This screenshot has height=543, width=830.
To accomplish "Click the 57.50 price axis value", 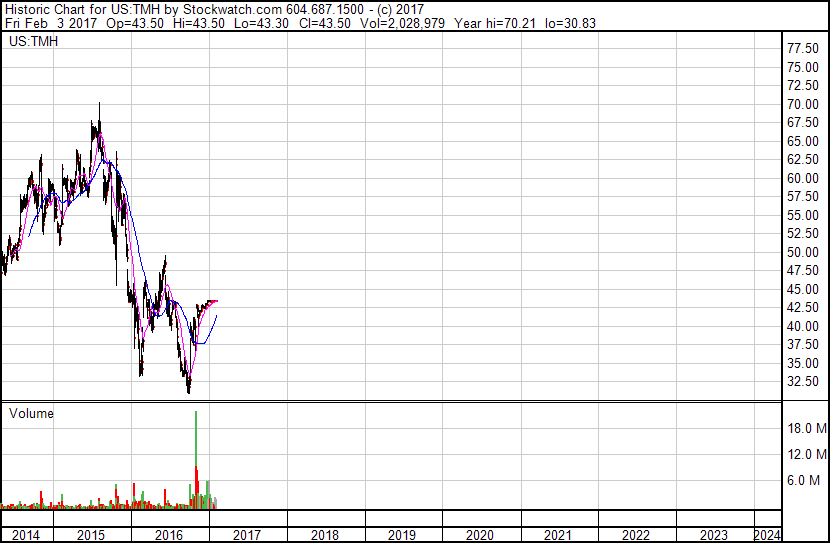I will [x=803, y=196].
